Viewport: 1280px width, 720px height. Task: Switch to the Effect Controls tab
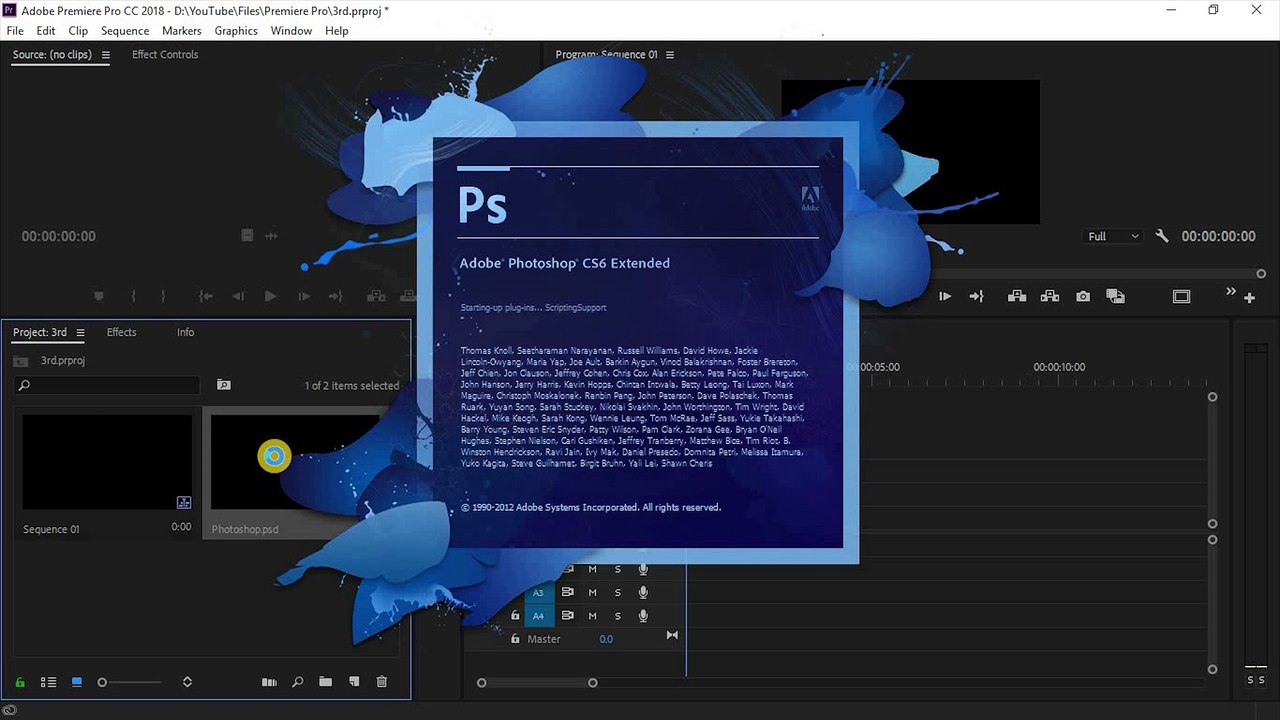(x=165, y=55)
